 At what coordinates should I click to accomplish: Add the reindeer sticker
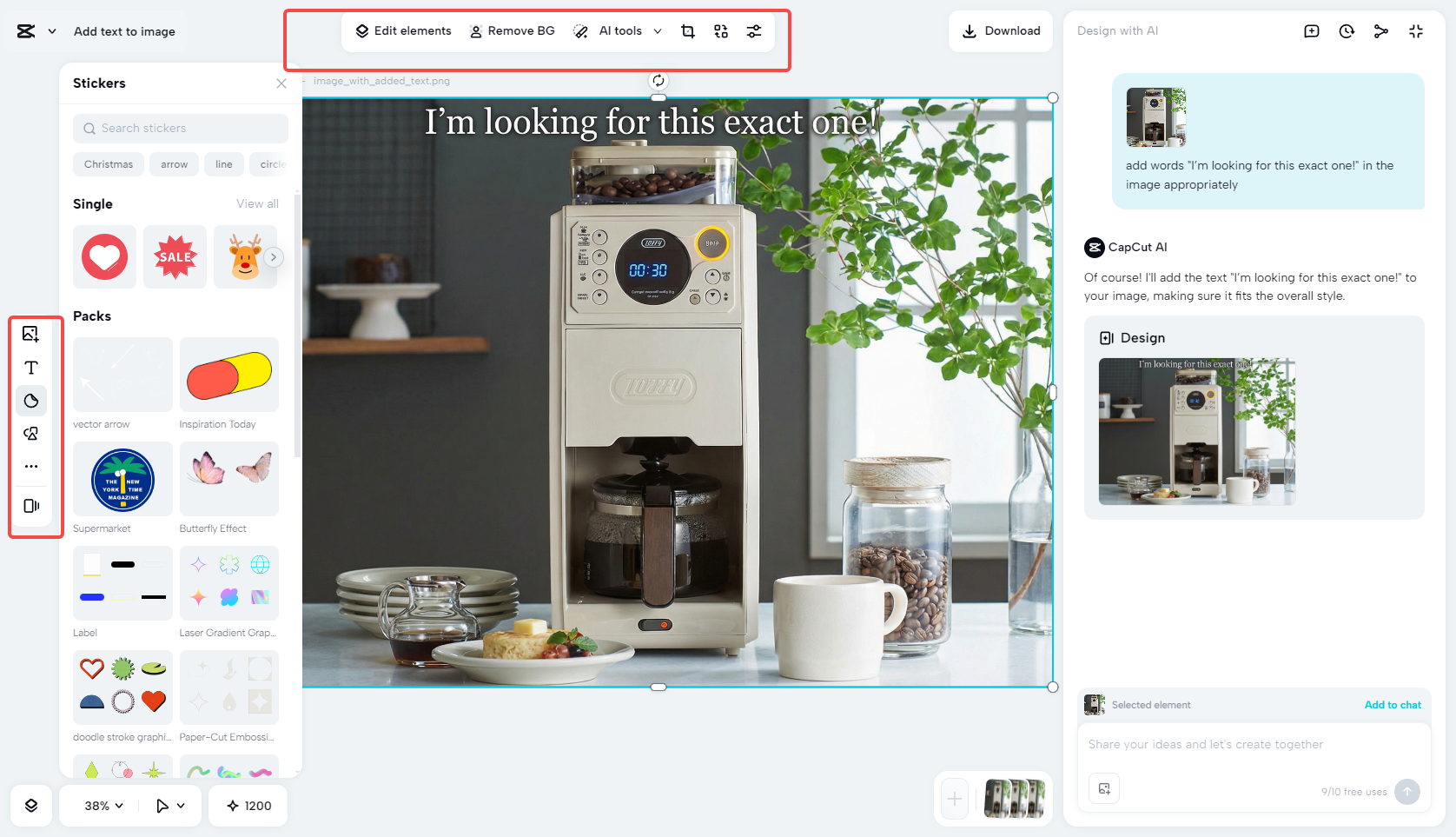(245, 257)
